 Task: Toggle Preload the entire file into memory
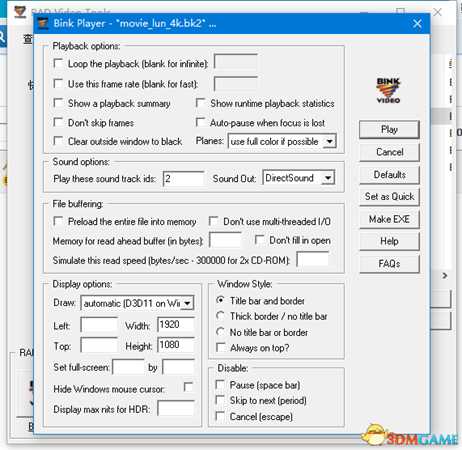pyautogui.click(x=58, y=221)
